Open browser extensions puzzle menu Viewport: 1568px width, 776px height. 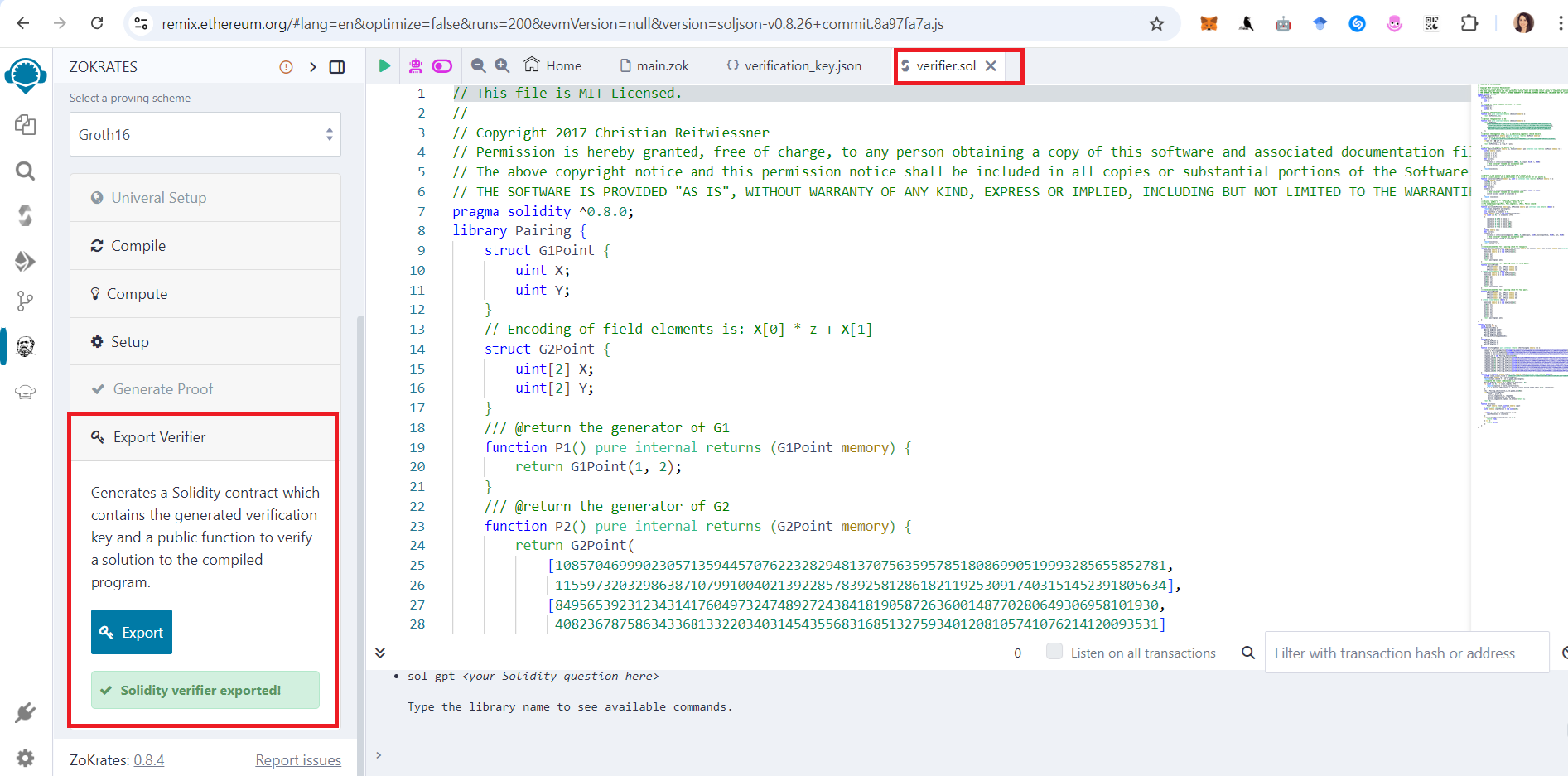tap(1469, 23)
